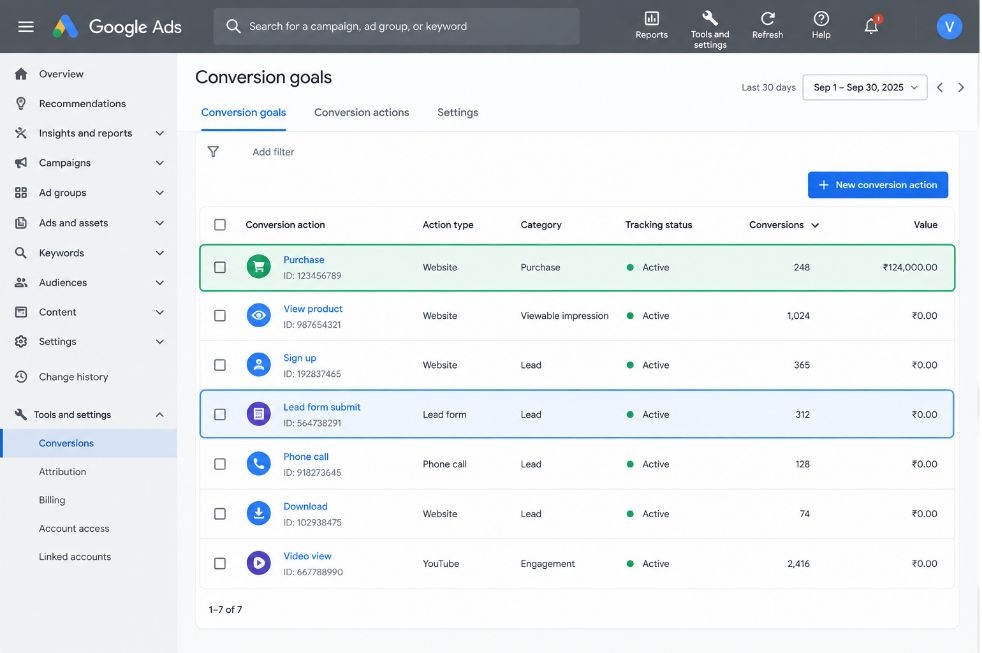The image size is (982, 653).
Task: Switch to the Settings tab
Action: pos(457,113)
